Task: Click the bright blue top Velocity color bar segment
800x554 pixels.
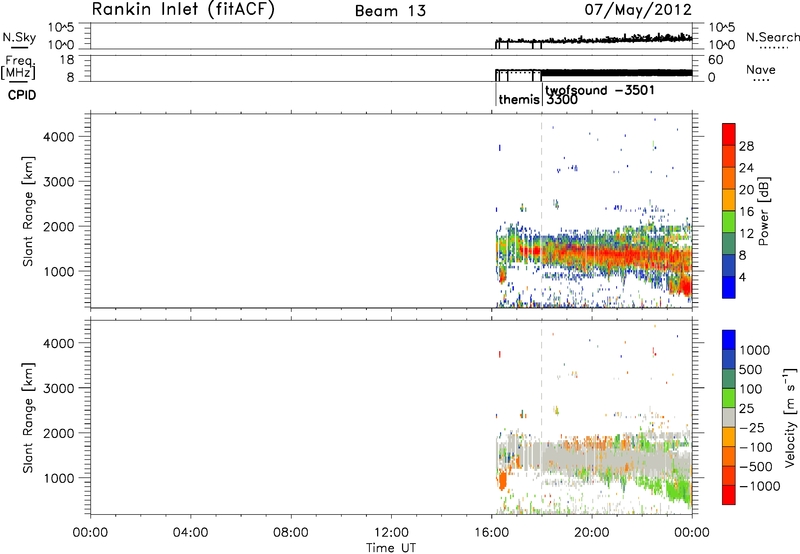Action: click(729, 340)
